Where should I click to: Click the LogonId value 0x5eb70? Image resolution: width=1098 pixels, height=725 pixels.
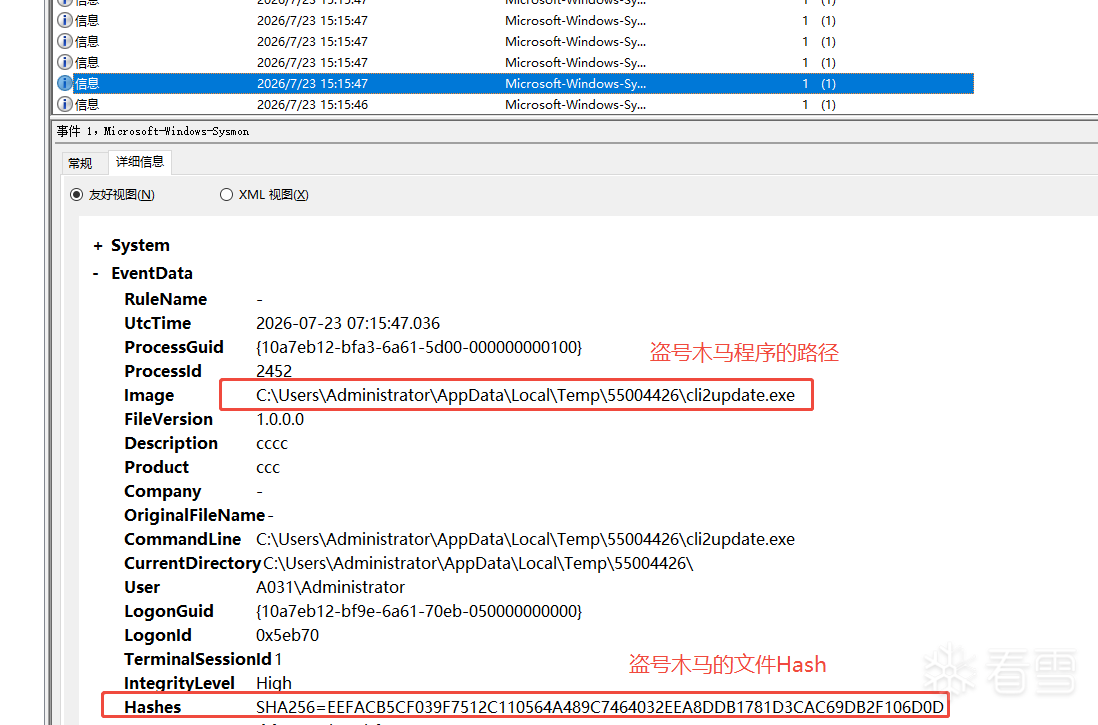(287, 635)
